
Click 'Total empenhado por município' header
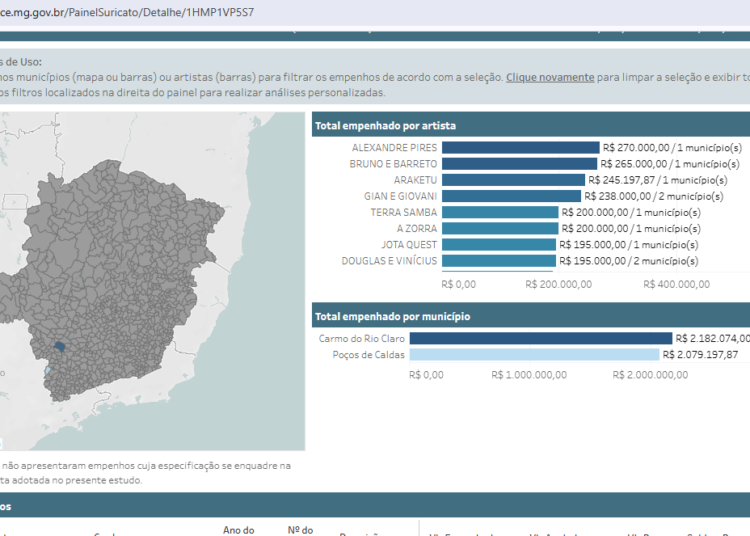point(392,317)
